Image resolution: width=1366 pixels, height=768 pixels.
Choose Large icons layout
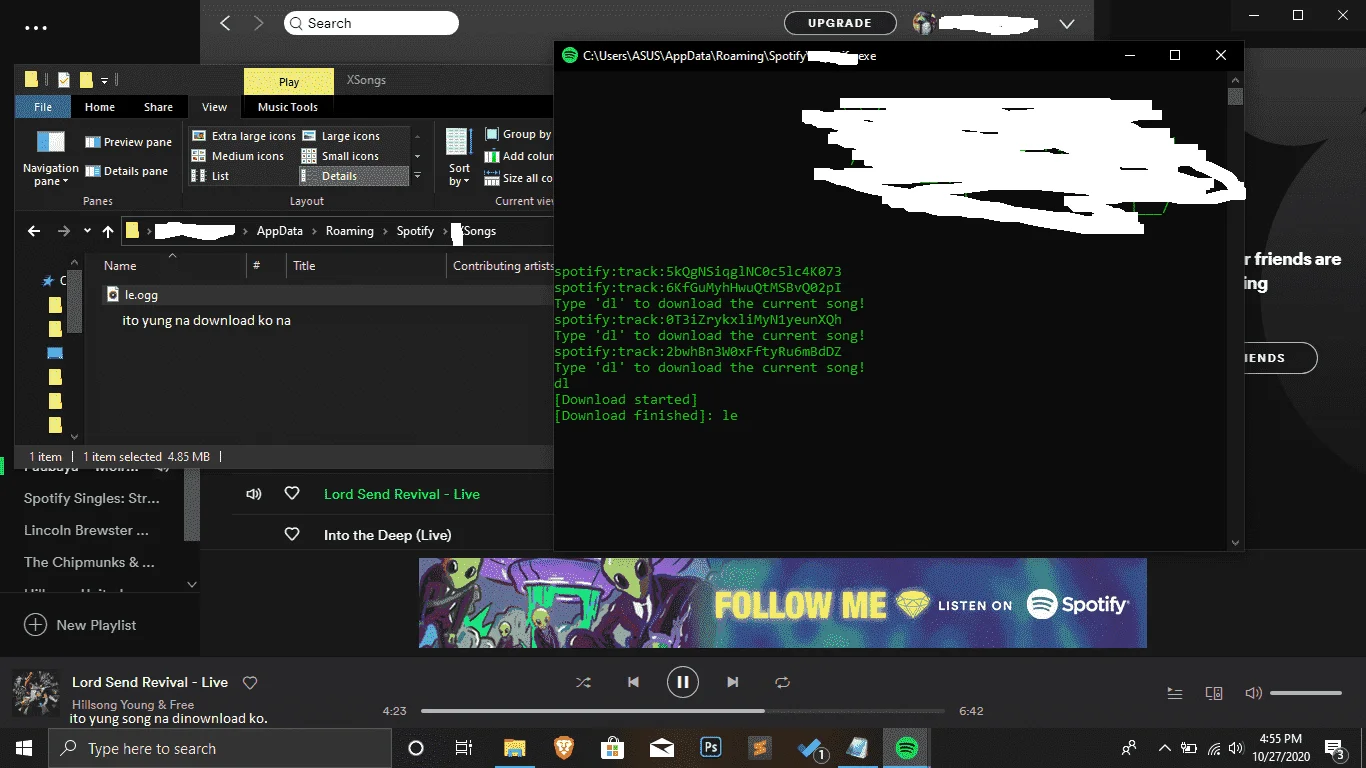click(341, 136)
